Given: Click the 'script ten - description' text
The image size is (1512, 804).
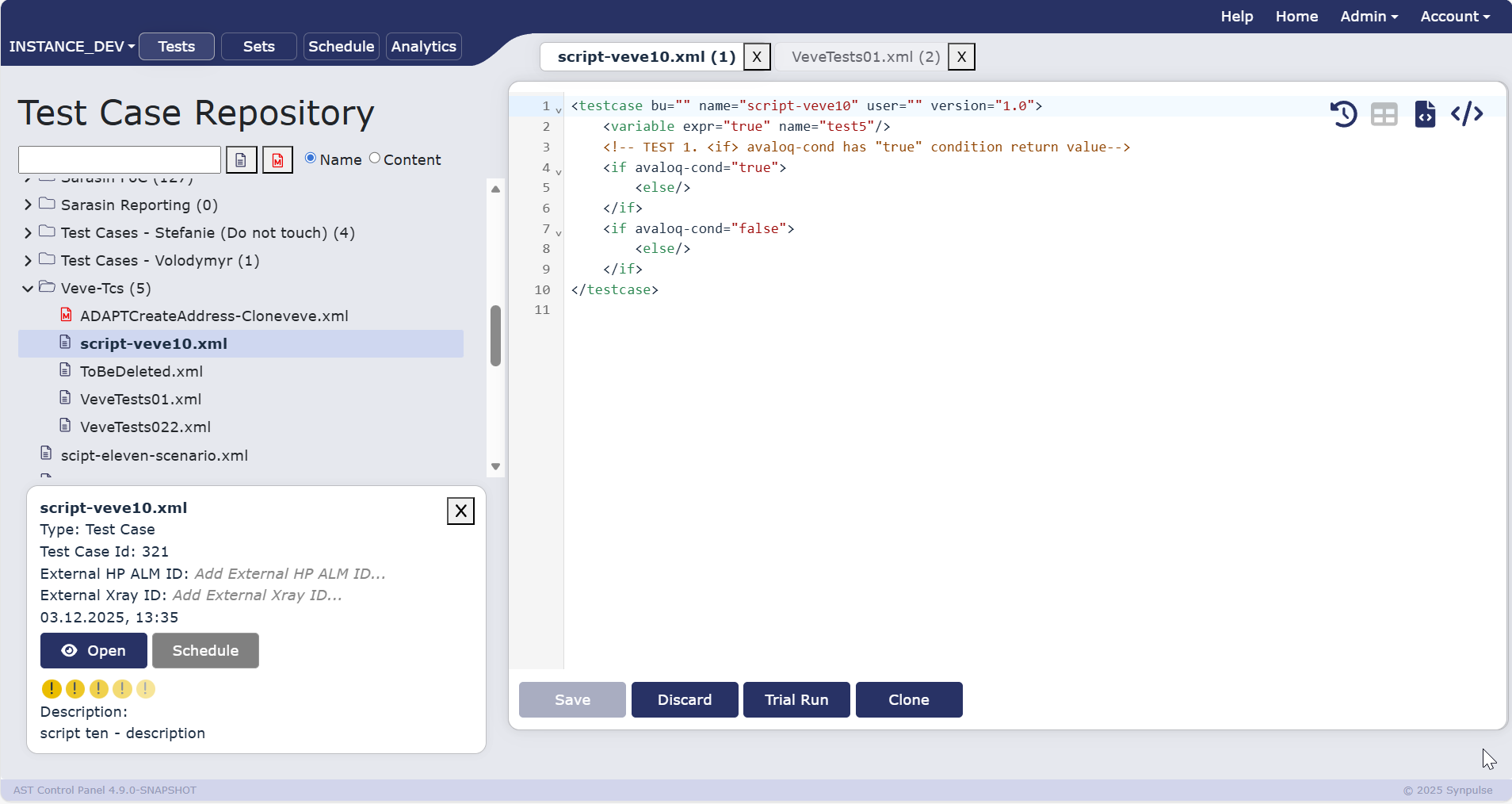Looking at the screenshot, I should [123, 733].
